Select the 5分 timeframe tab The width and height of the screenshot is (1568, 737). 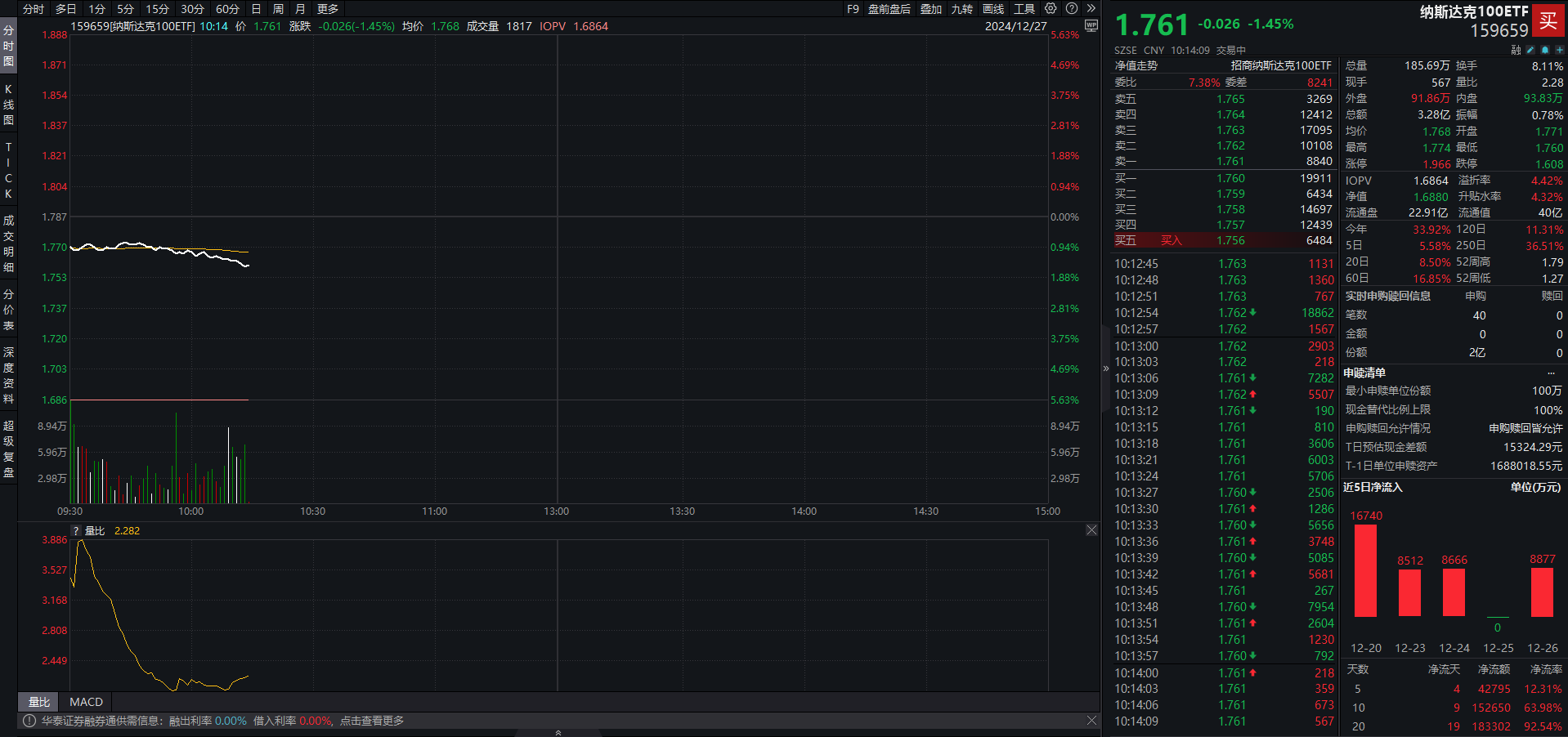125,9
